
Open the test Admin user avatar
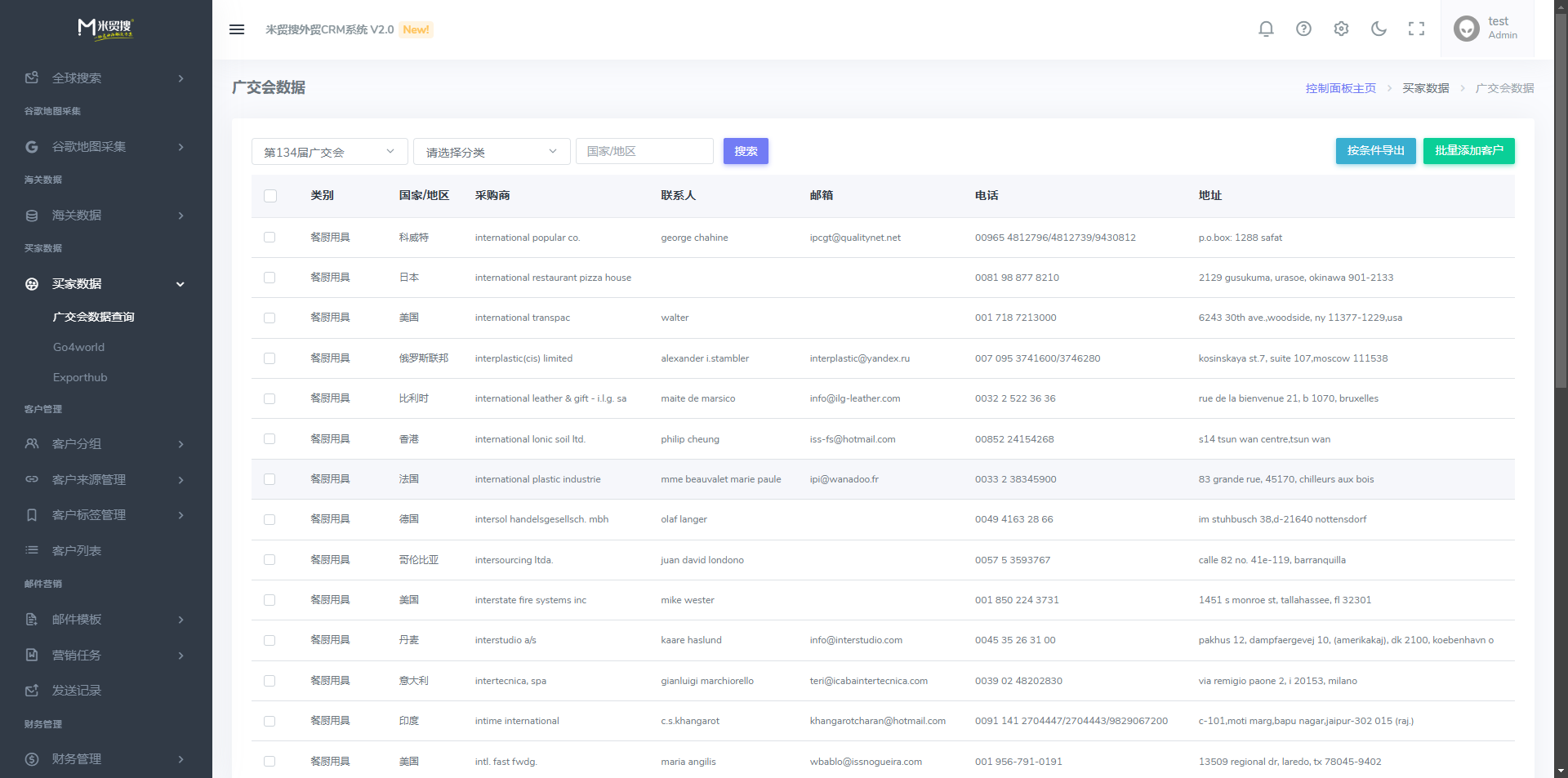tap(1467, 29)
